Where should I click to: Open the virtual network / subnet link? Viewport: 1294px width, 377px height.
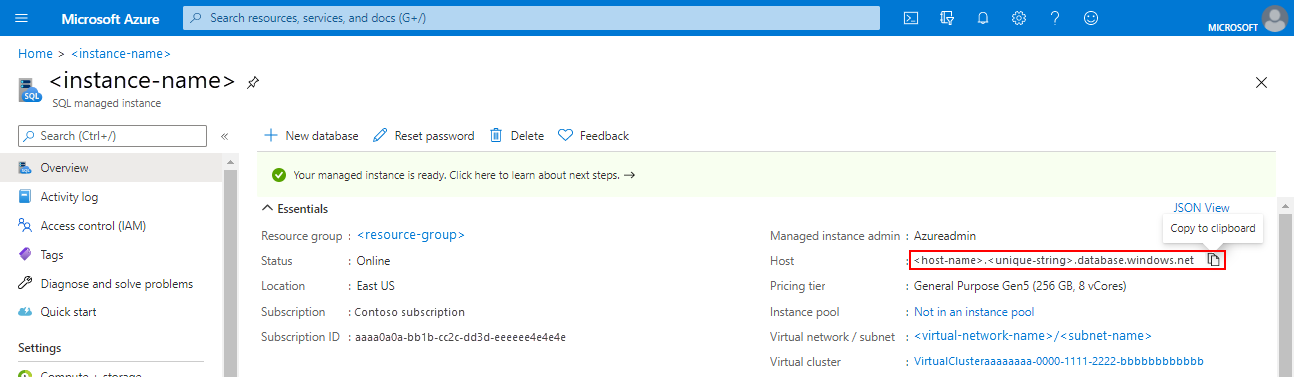pos(1033,336)
